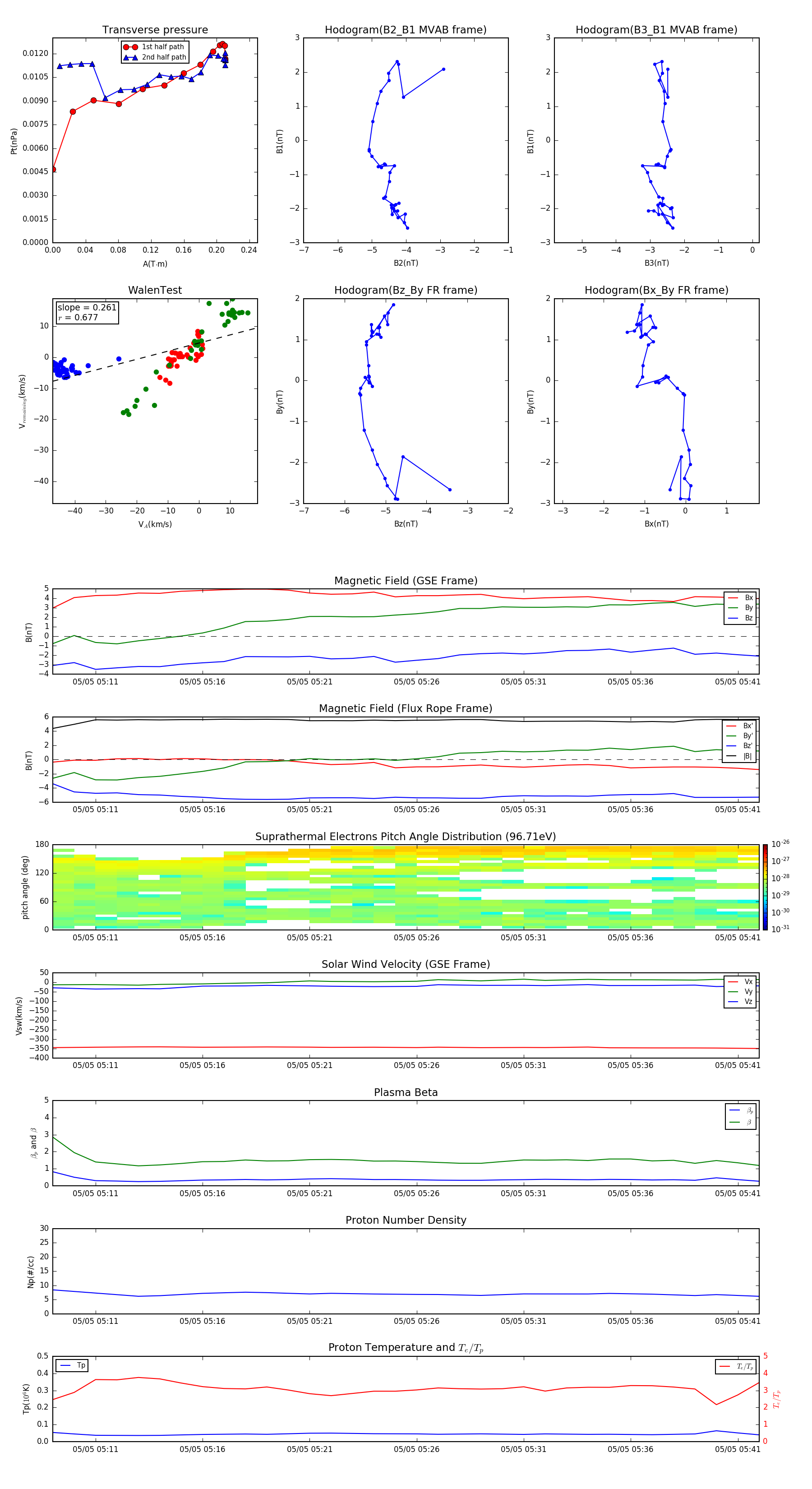The height and width of the screenshot is (1489, 812).
Task: Click the red 'Te/Tp' right axis label
Action: 777,1399
